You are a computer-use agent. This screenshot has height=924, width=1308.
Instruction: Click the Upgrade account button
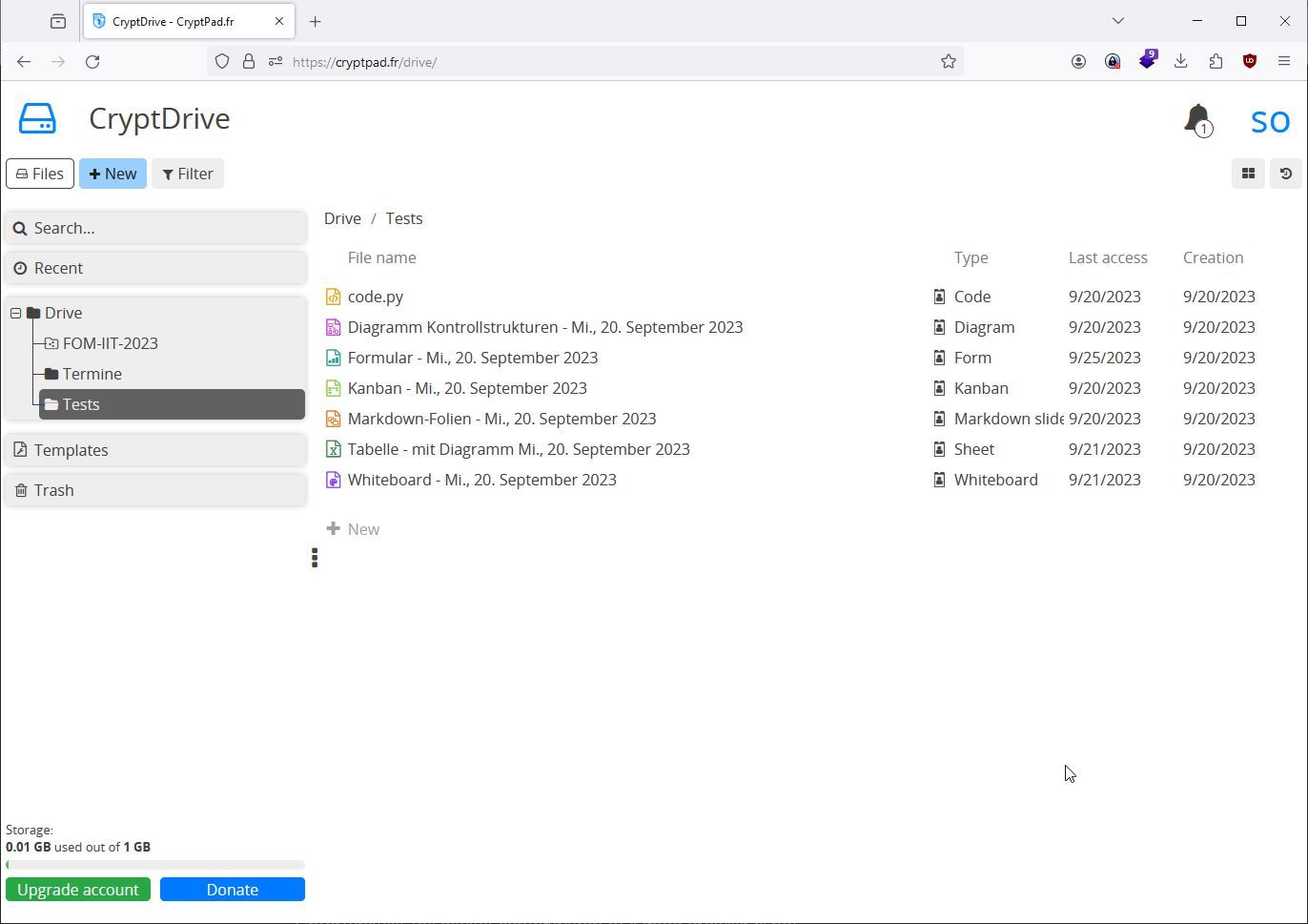(x=78, y=890)
